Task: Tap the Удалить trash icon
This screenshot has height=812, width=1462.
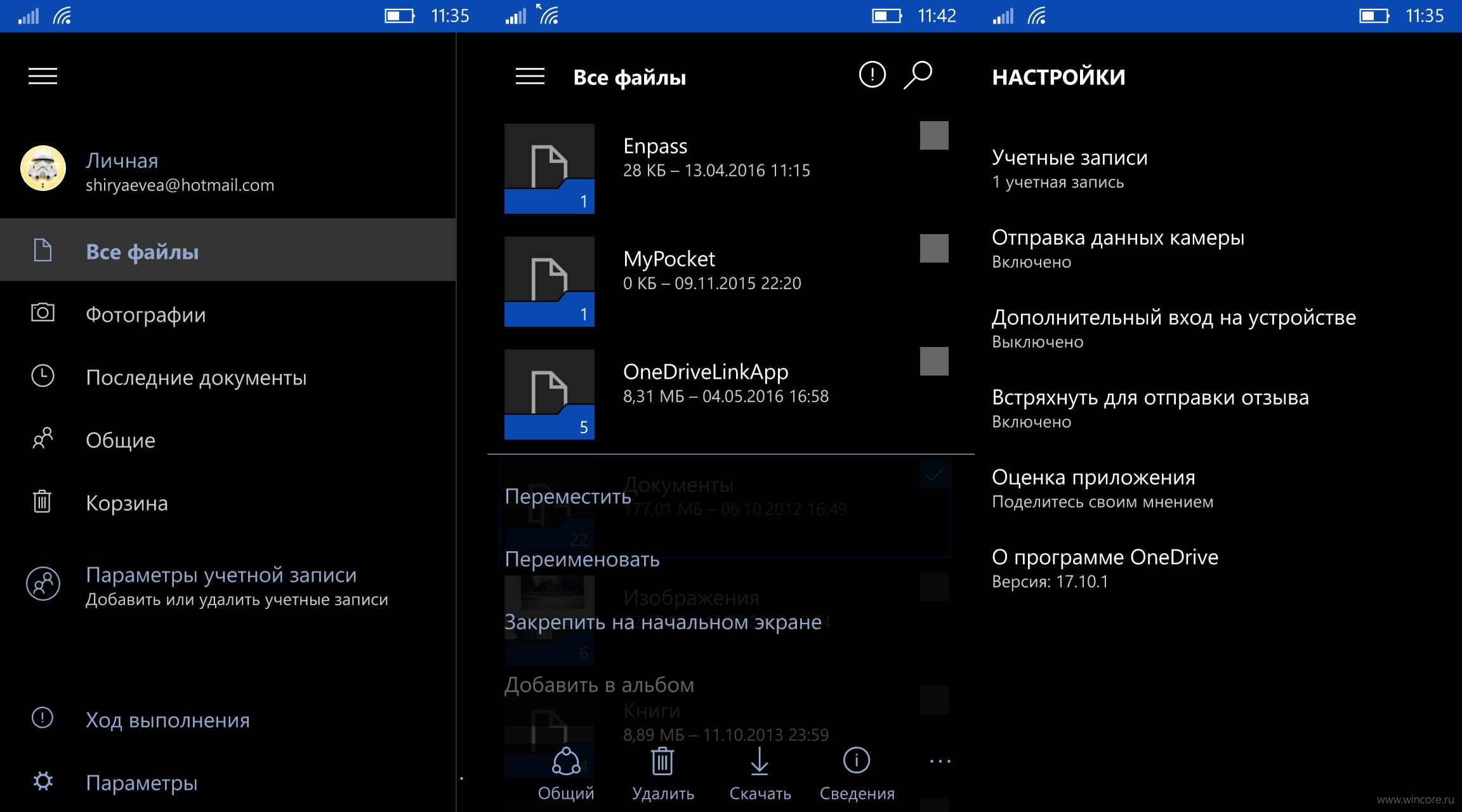Action: click(x=662, y=761)
